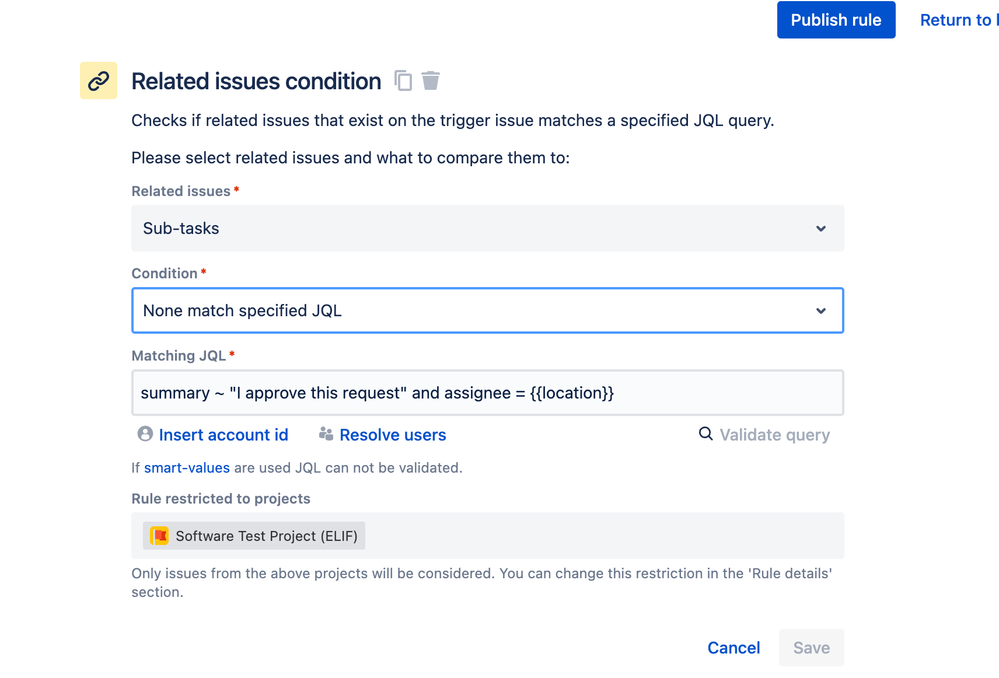Open the smart-values help link

click(x=187, y=467)
